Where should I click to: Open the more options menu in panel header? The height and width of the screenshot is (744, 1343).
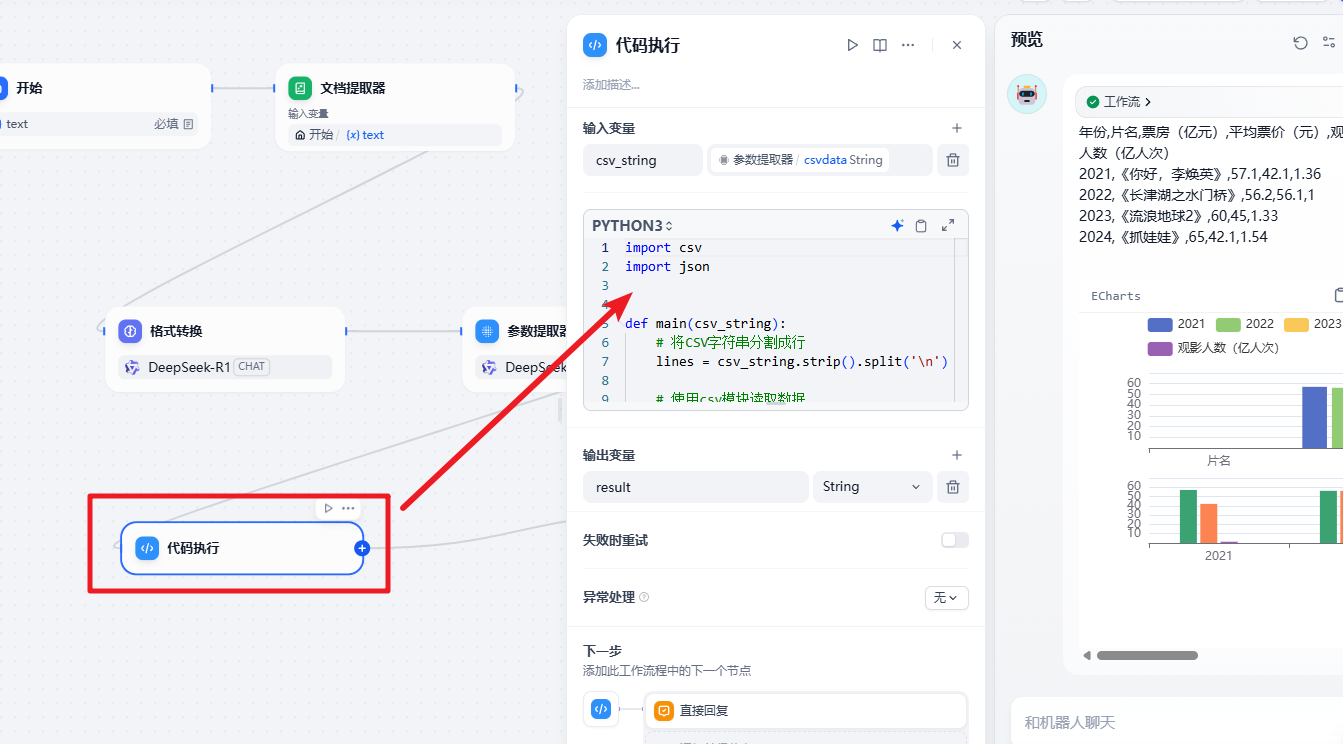(908, 45)
